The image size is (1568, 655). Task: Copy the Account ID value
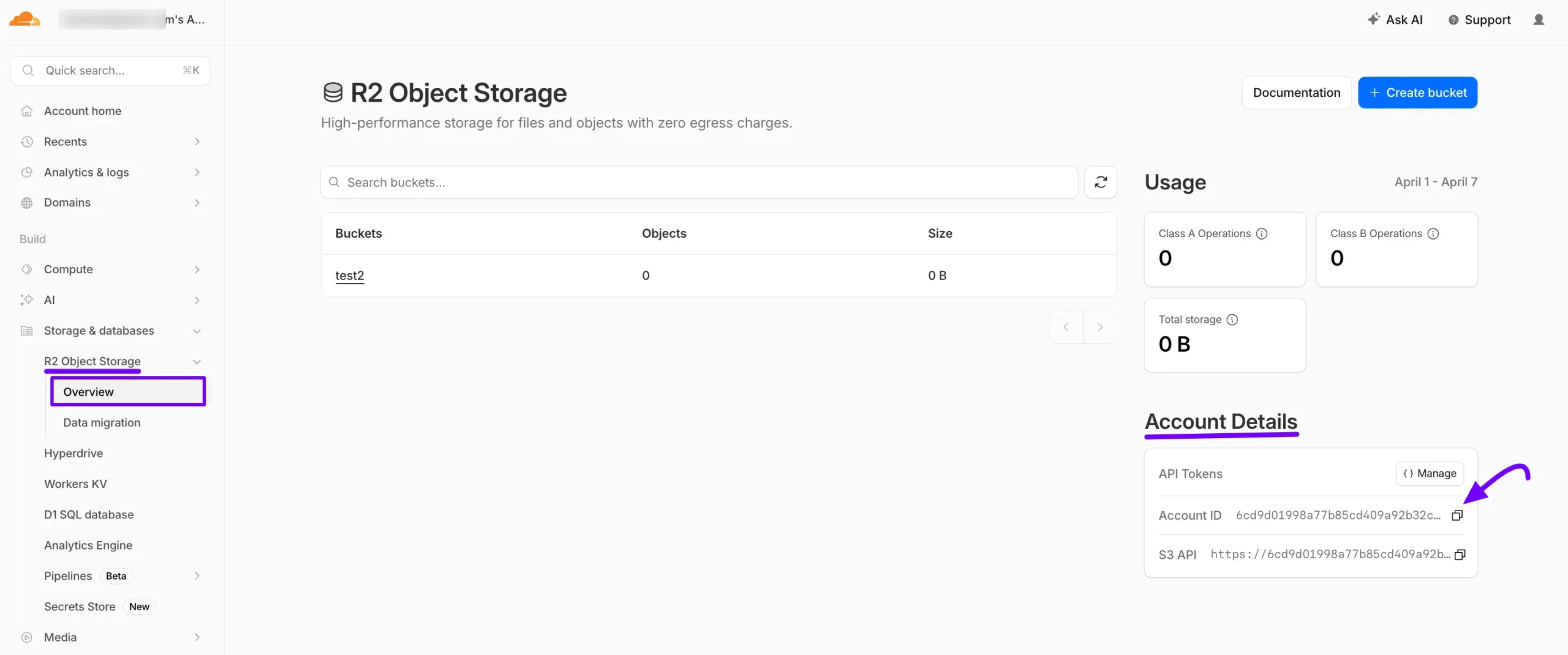[x=1457, y=515]
